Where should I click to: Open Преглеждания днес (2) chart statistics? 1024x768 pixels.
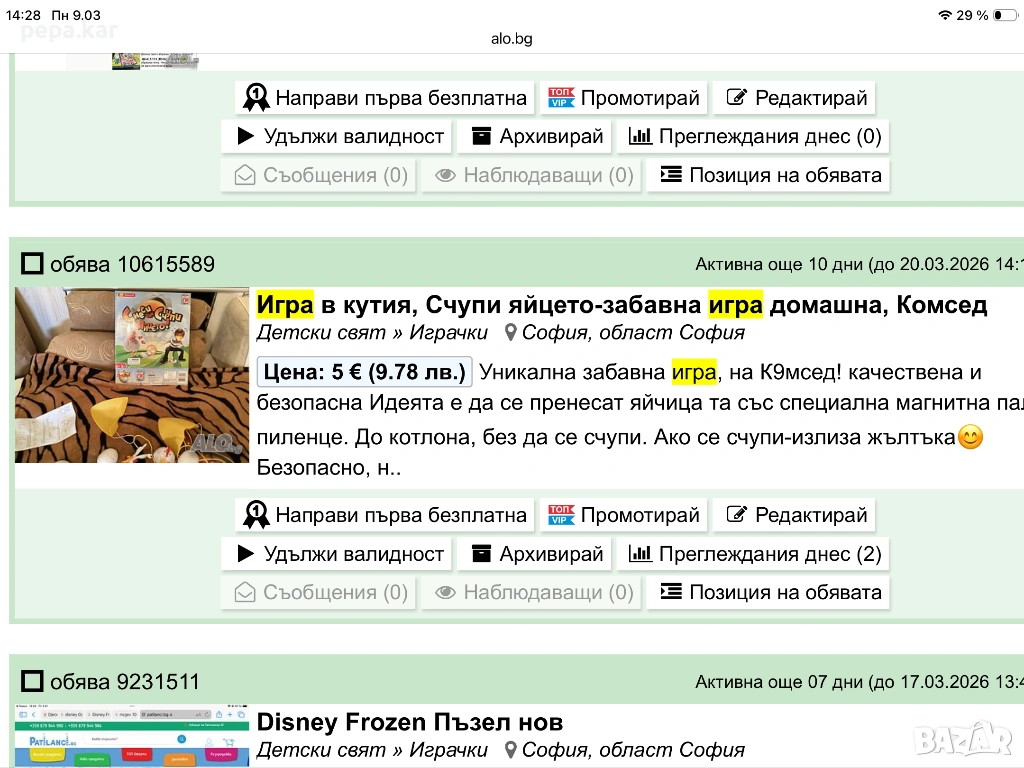tap(755, 554)
